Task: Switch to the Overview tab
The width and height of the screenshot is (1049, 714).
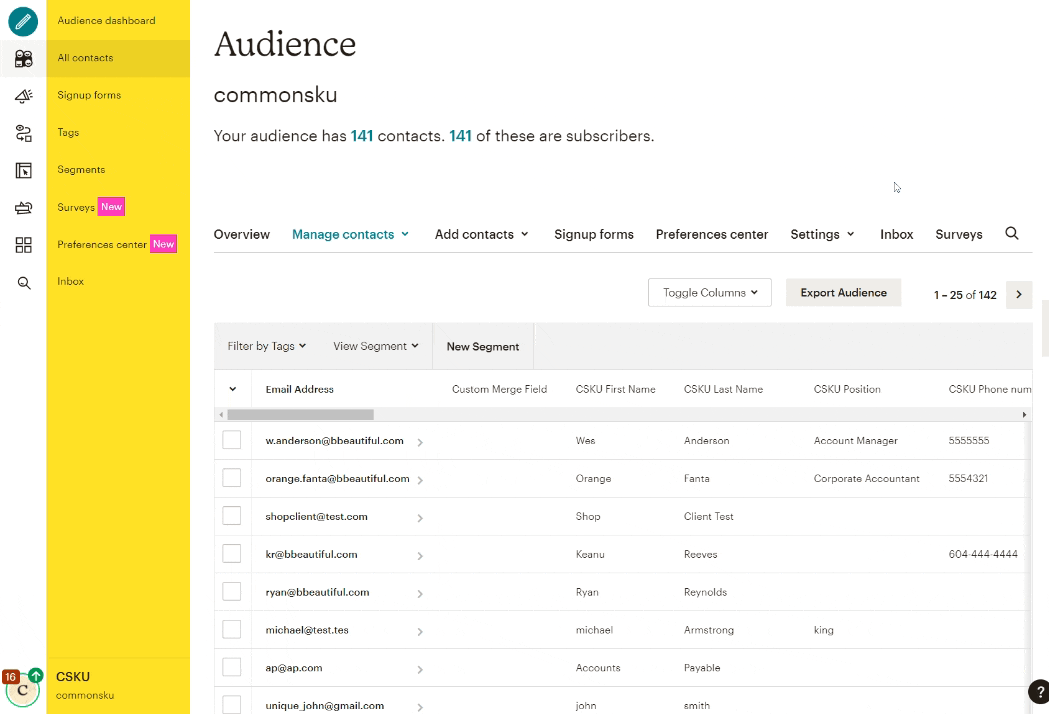Action: point(241,234)
